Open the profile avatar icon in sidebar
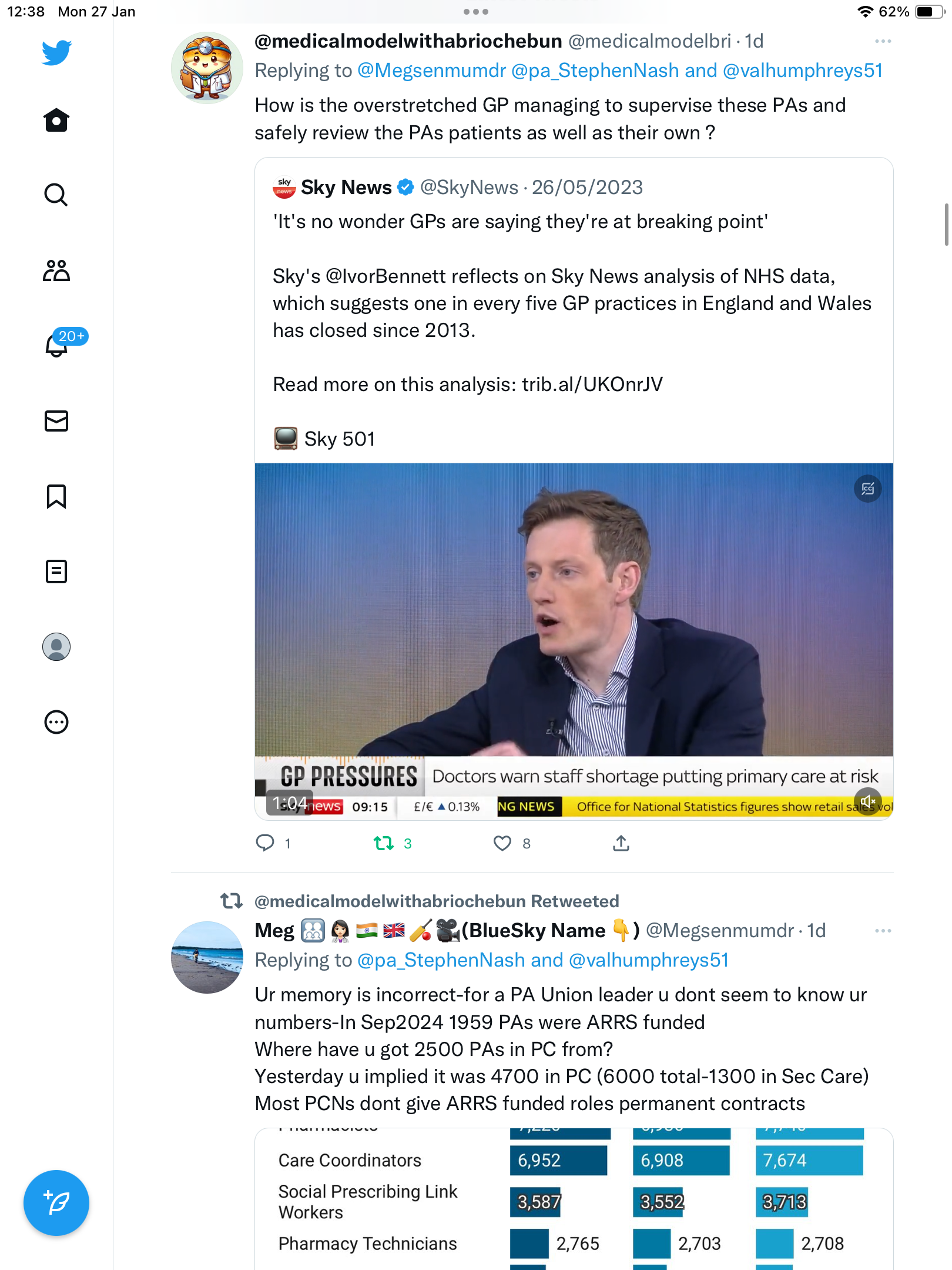This screenshot has width=952, height=1270. 56,647
